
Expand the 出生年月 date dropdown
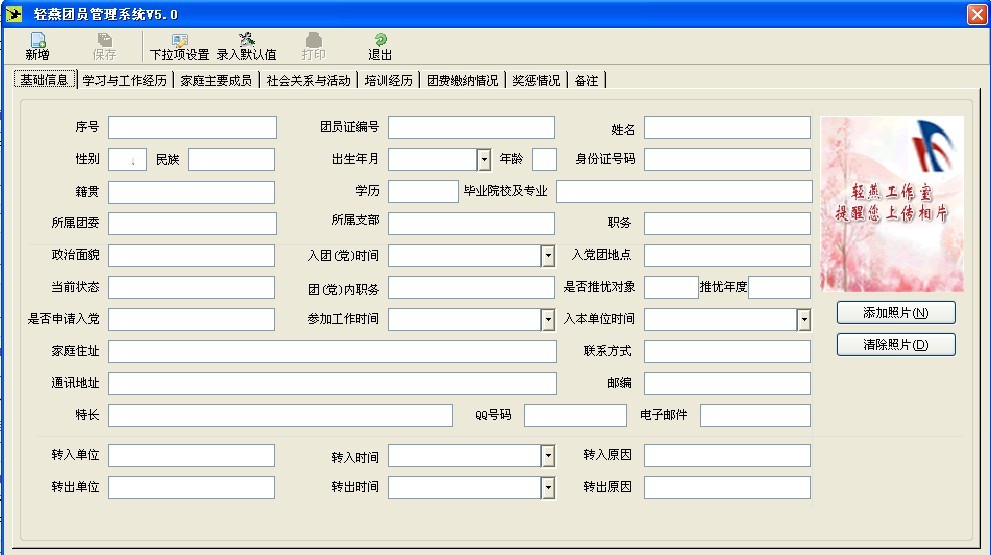tap(484, 160)
